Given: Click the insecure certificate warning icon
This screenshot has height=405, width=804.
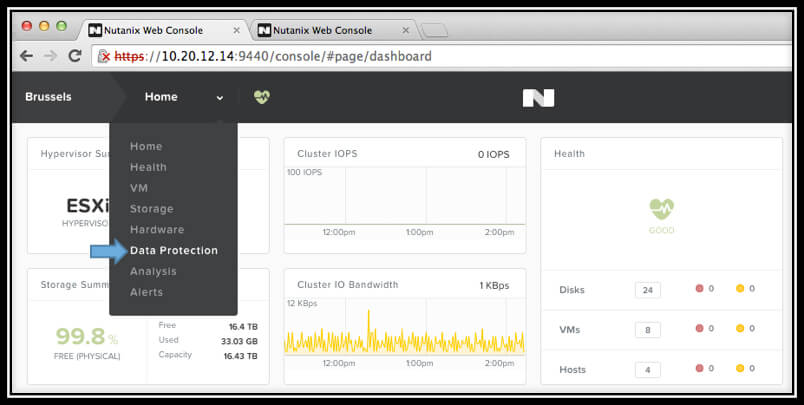Looking at the screenshot, I should point(103,56).
